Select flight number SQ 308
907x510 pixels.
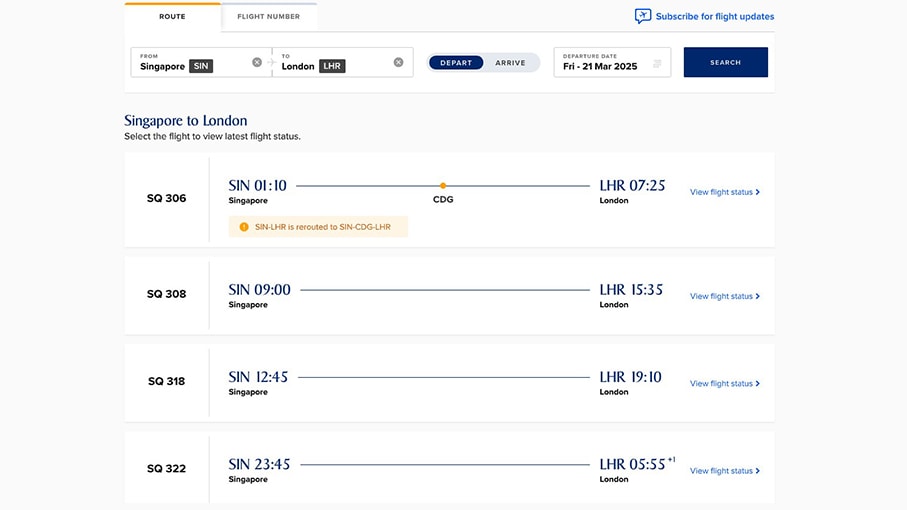pos(167,294)
